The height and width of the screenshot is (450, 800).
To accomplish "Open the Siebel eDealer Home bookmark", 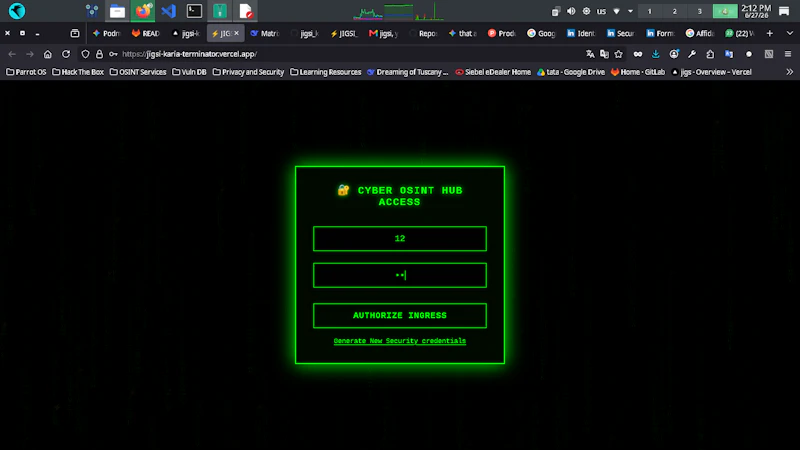I will [493, 72].
